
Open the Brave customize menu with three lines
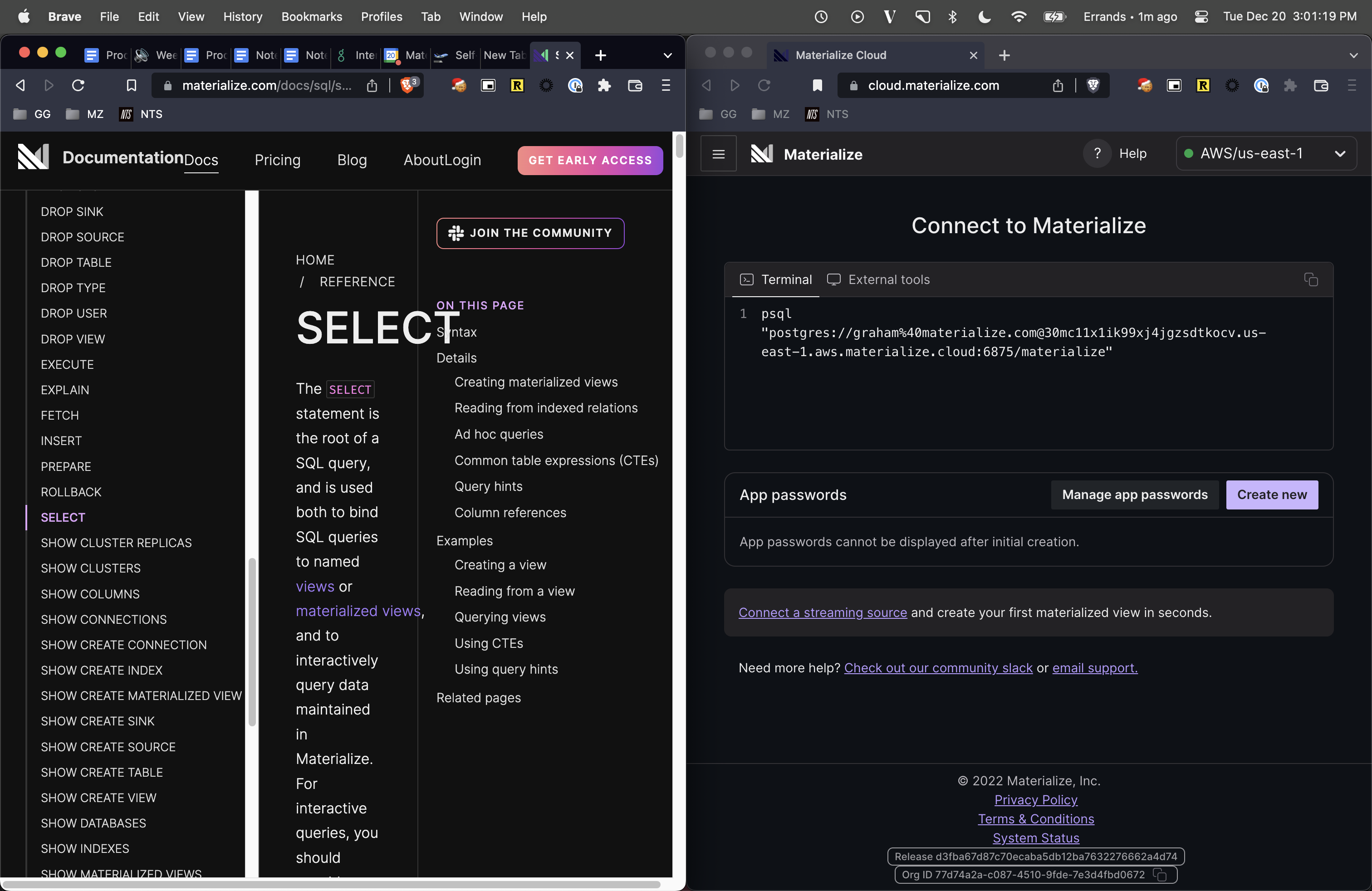[x=666, y=85]
